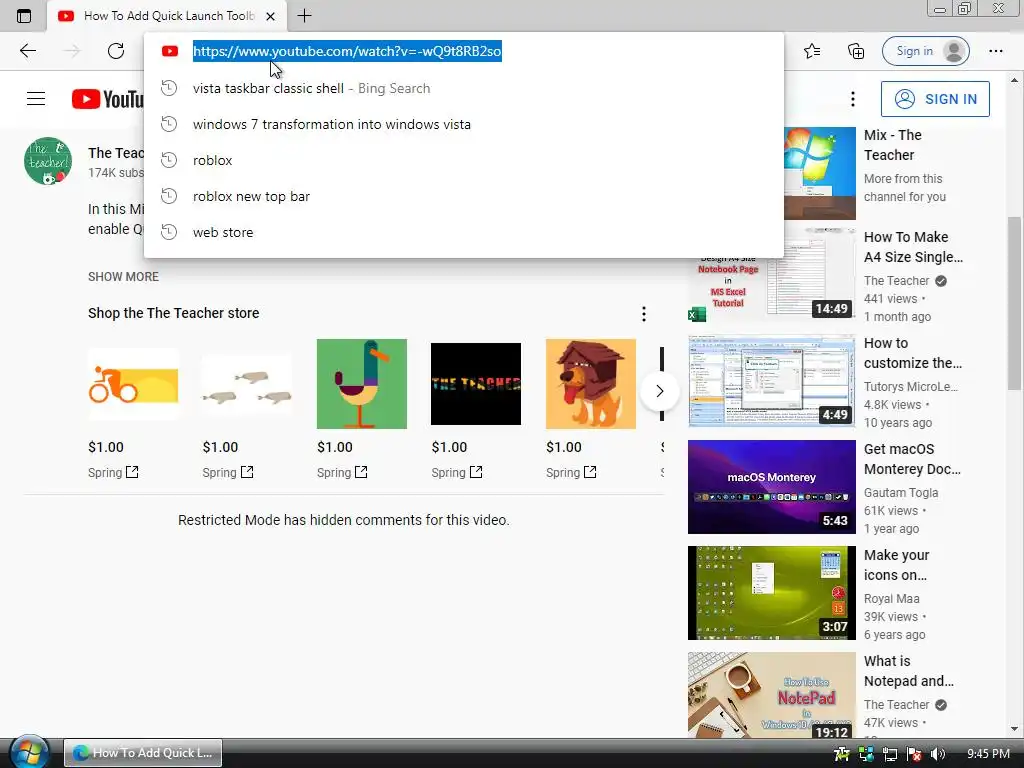Open 'Make your icons on...' video thumbnail
The width and height of the screenshot is (1024, 768).
pos(771,593)
